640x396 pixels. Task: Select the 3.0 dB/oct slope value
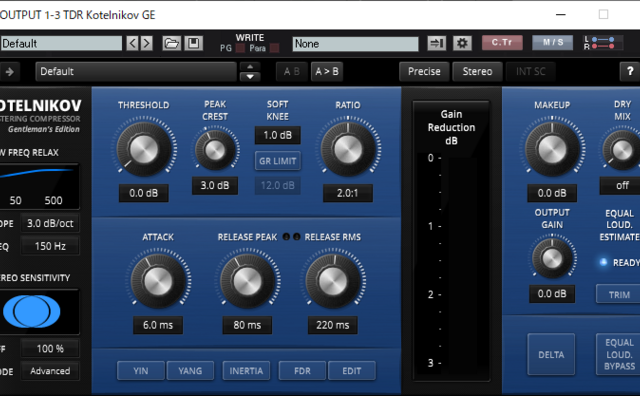click(50, 224)
